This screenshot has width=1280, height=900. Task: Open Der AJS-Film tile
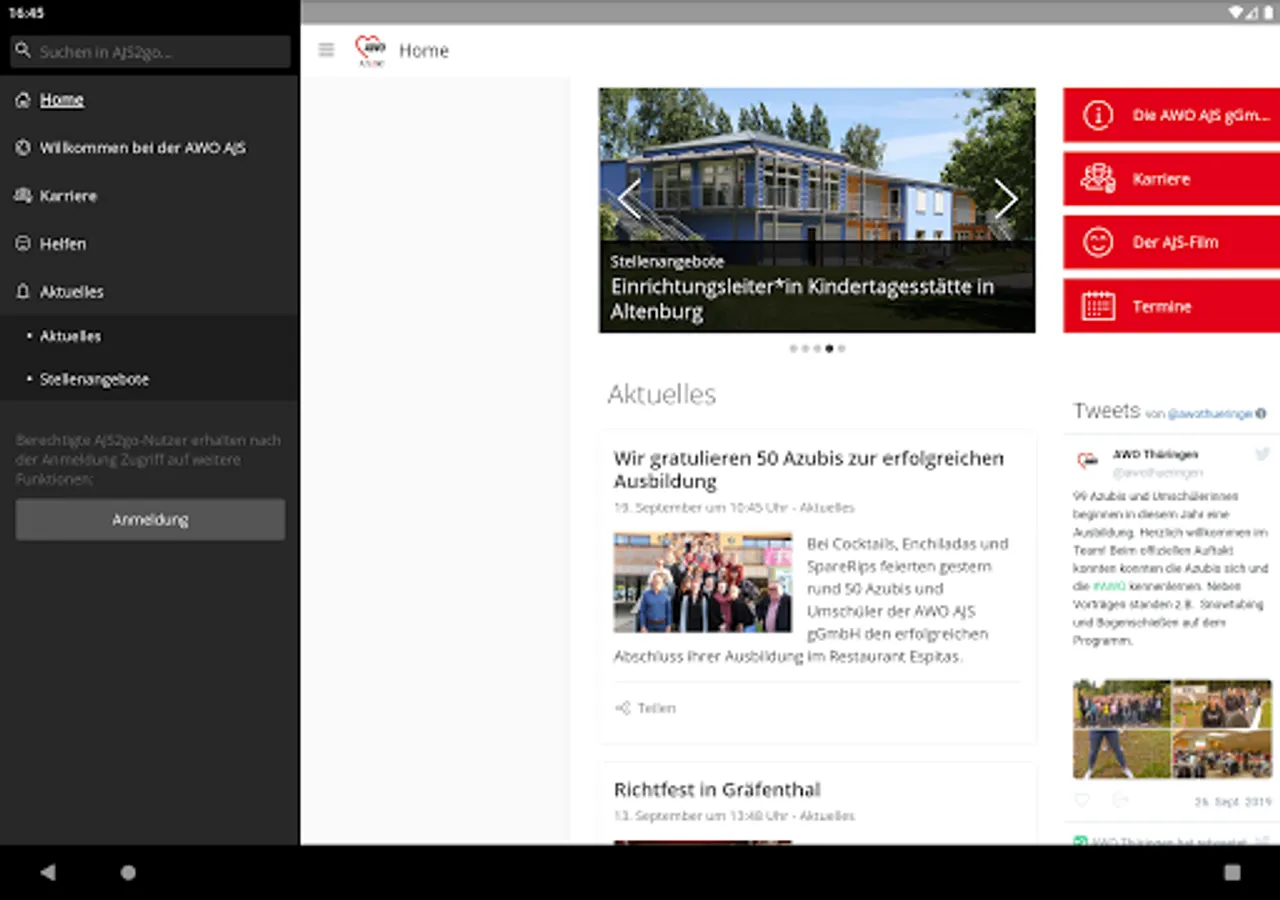coord(1171,242)
